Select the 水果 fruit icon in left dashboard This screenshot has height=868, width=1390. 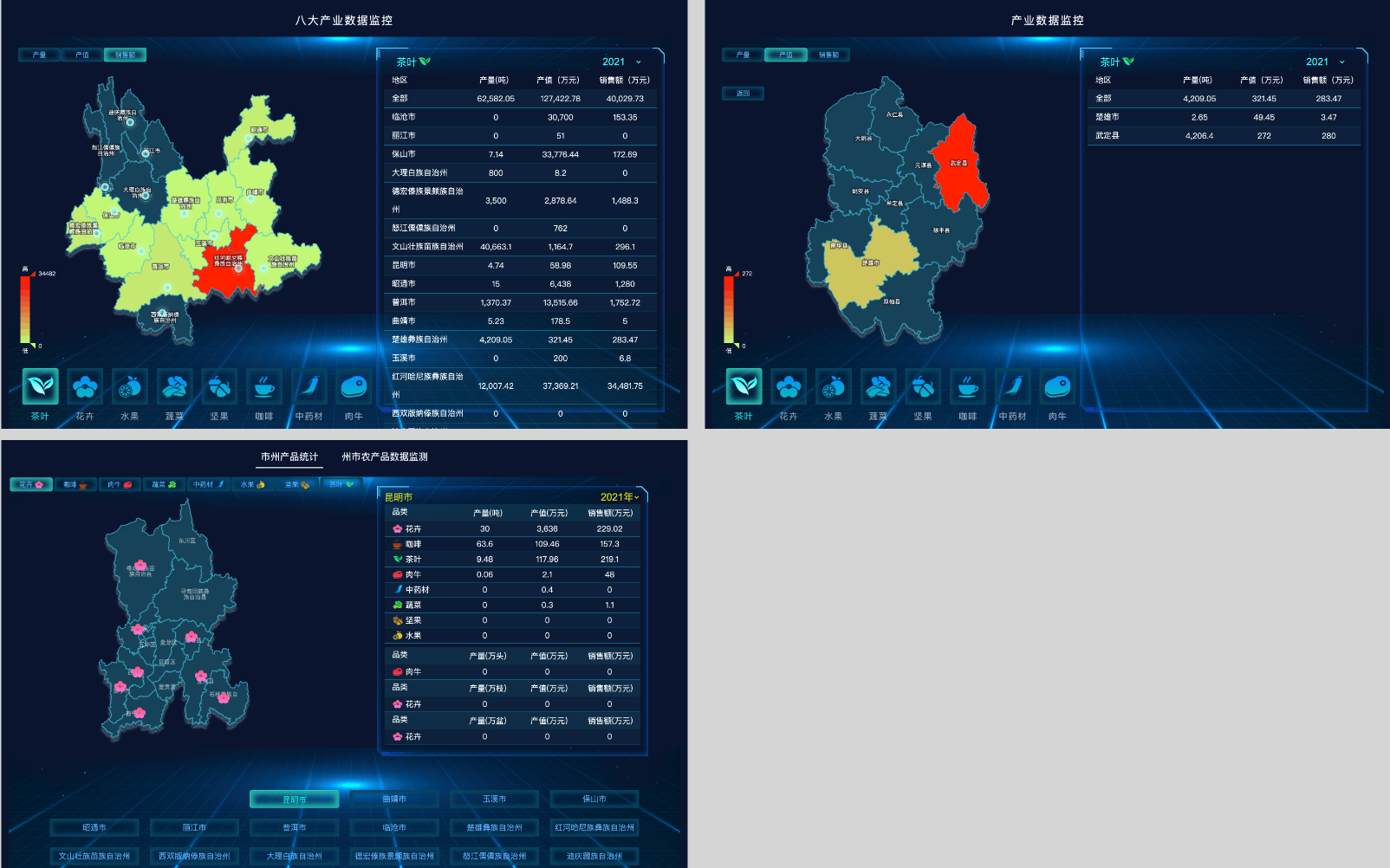pos(130,386)
